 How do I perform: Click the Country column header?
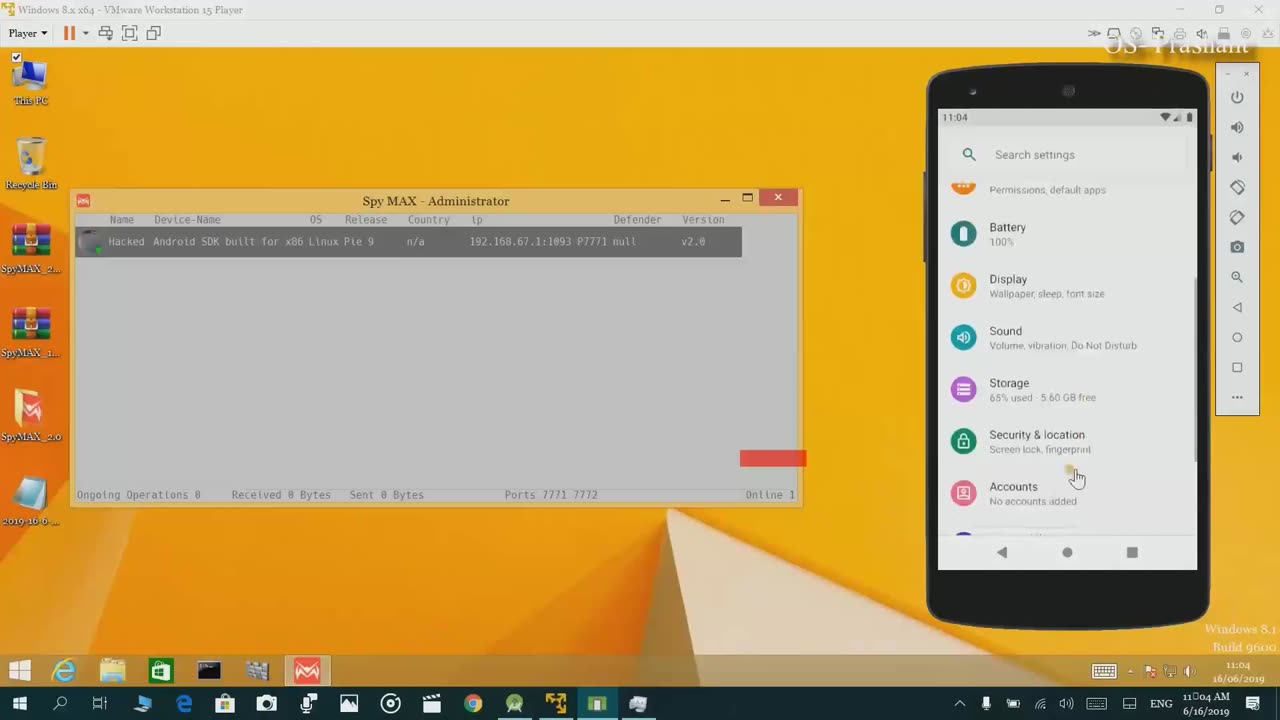(x=428, y=220)
